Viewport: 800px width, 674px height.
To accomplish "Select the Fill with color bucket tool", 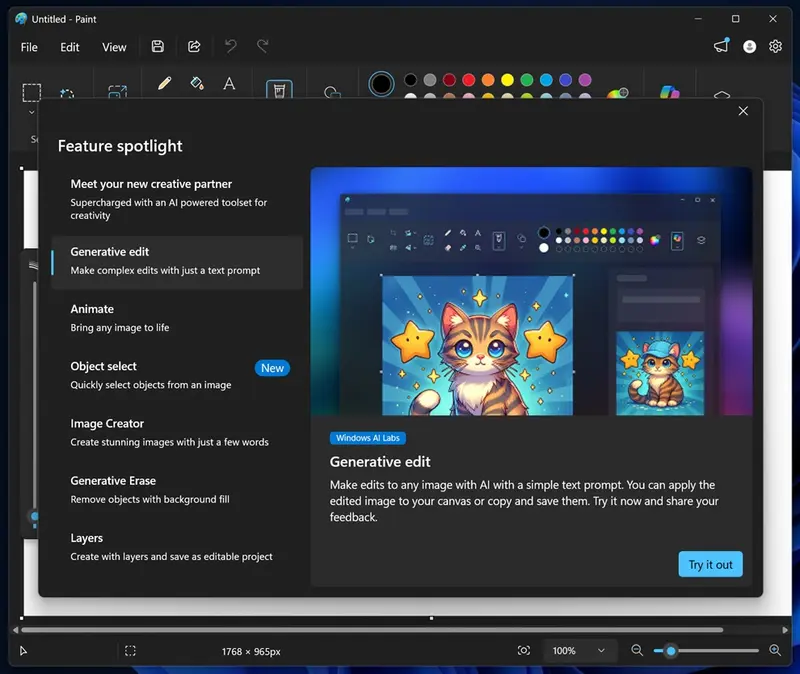I will 196,84.
